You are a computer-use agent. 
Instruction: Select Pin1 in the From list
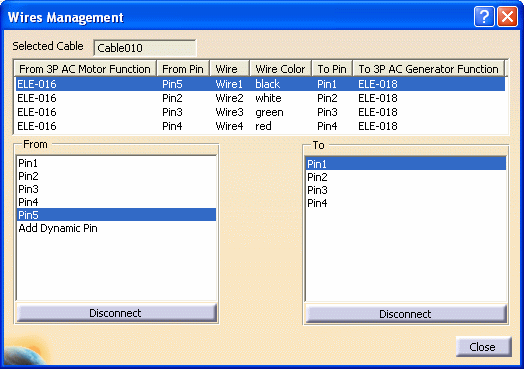point(116,163)
